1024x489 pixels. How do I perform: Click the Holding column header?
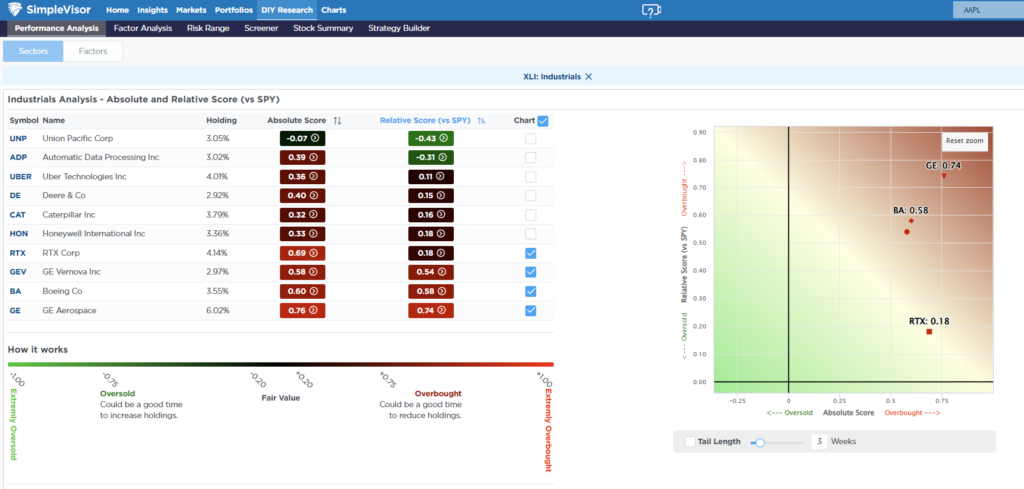pos(221,121)
